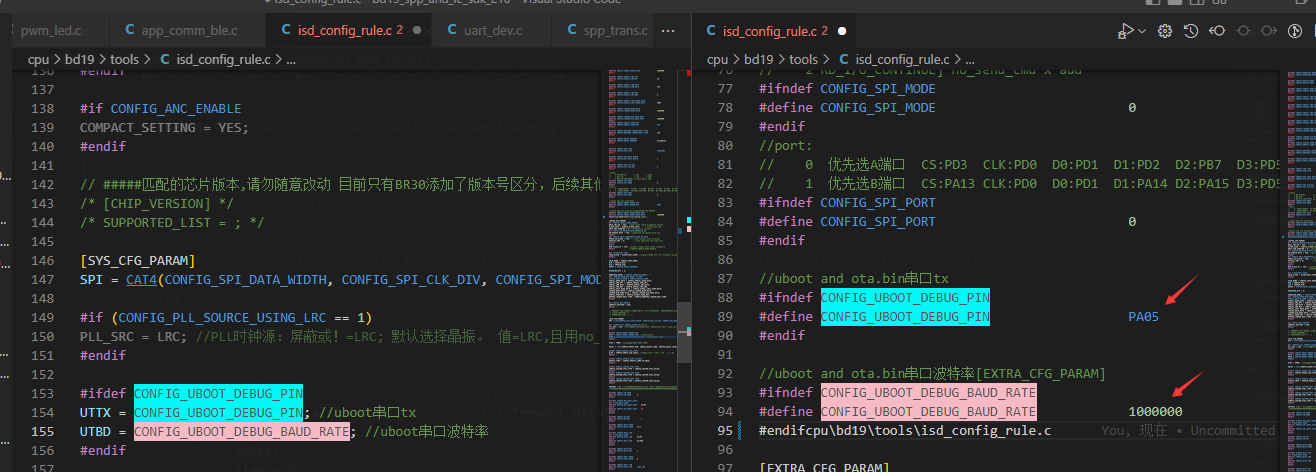The width and height of the screenshot is (1316, 472).
Task: Click line number 155 in left gutter
Action: tap(41, 431)
